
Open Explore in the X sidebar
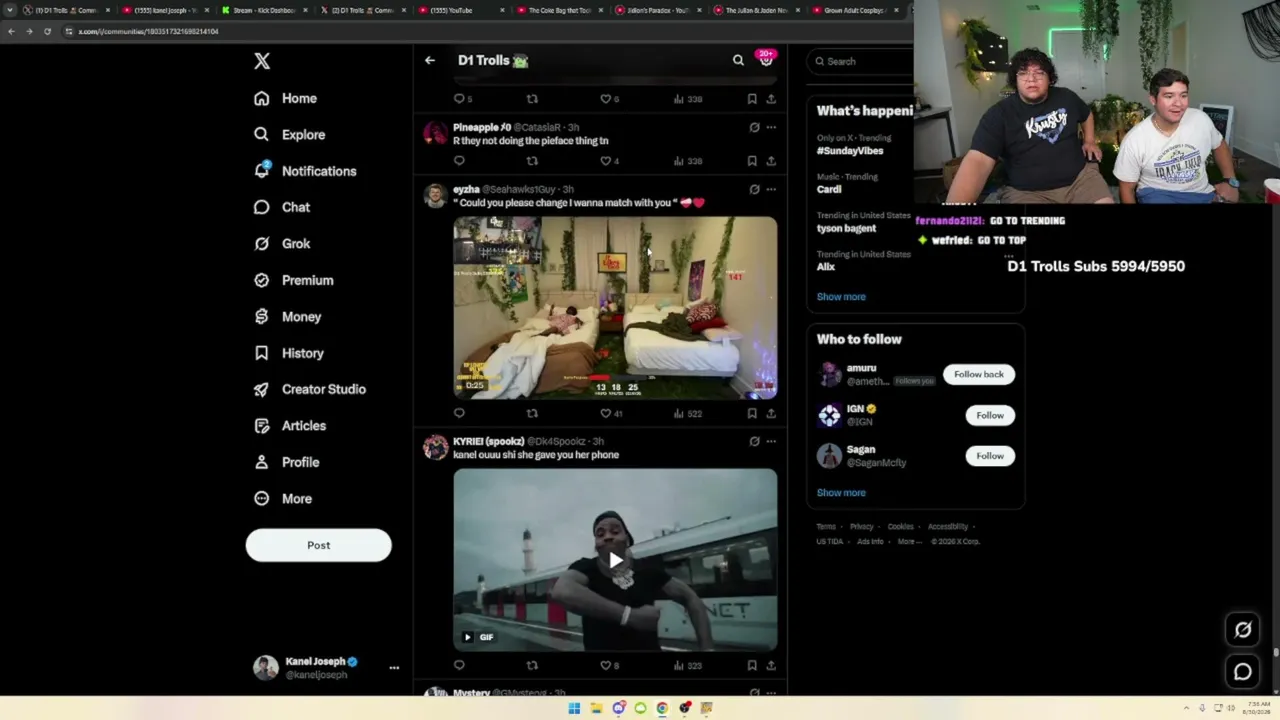click(x=289, y=134)
